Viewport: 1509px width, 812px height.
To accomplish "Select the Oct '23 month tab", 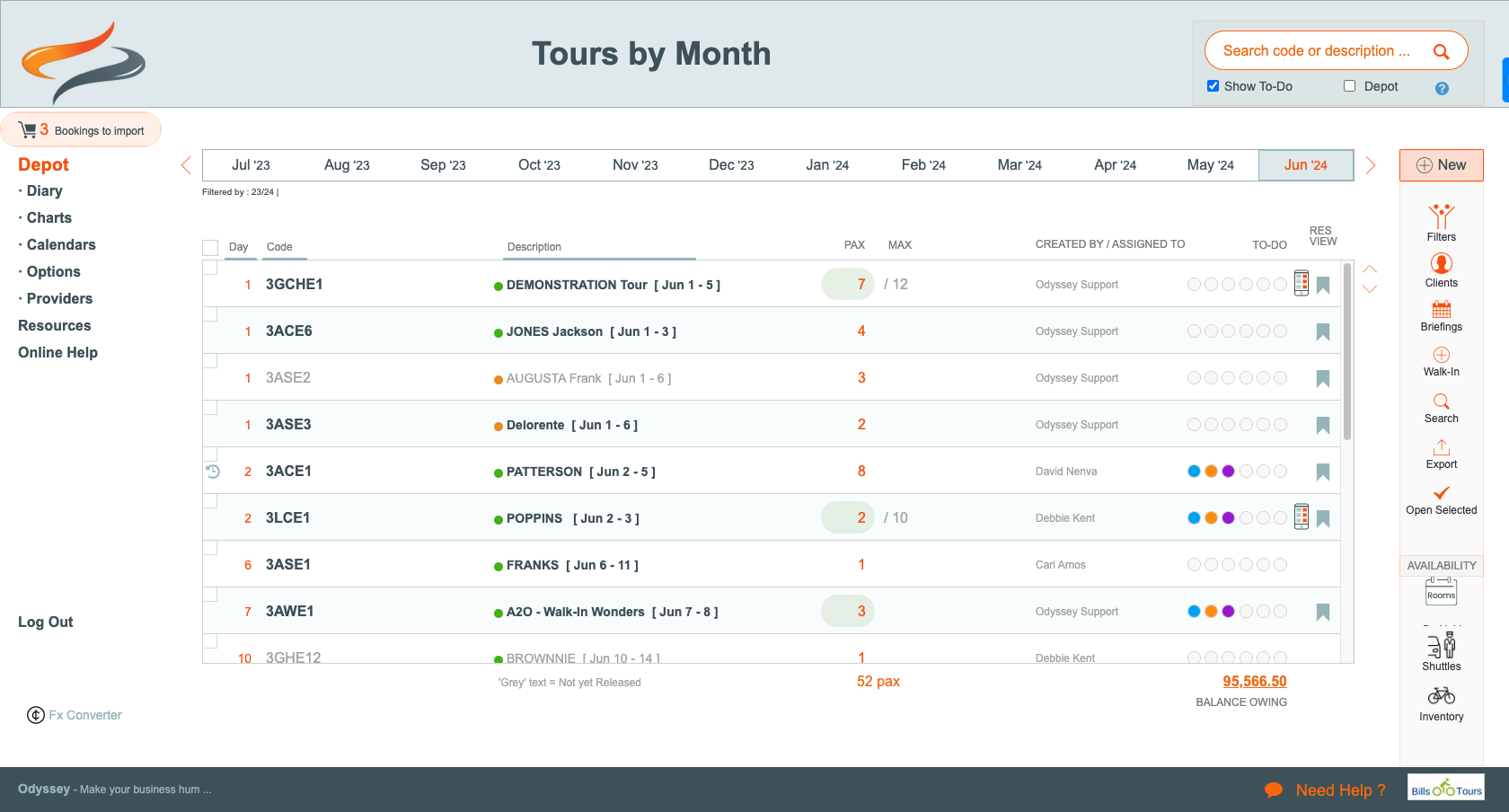I will [539, 165].
